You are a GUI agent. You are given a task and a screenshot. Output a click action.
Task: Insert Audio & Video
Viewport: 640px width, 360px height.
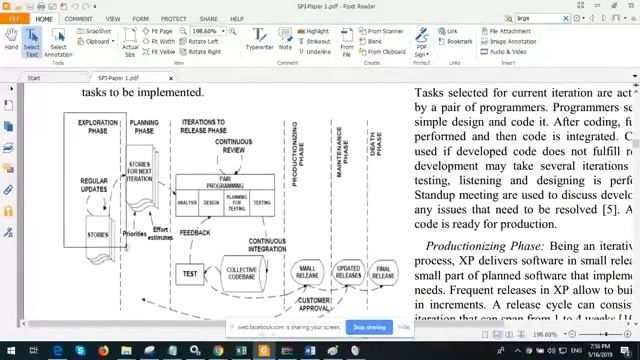(x=504, y=52)
